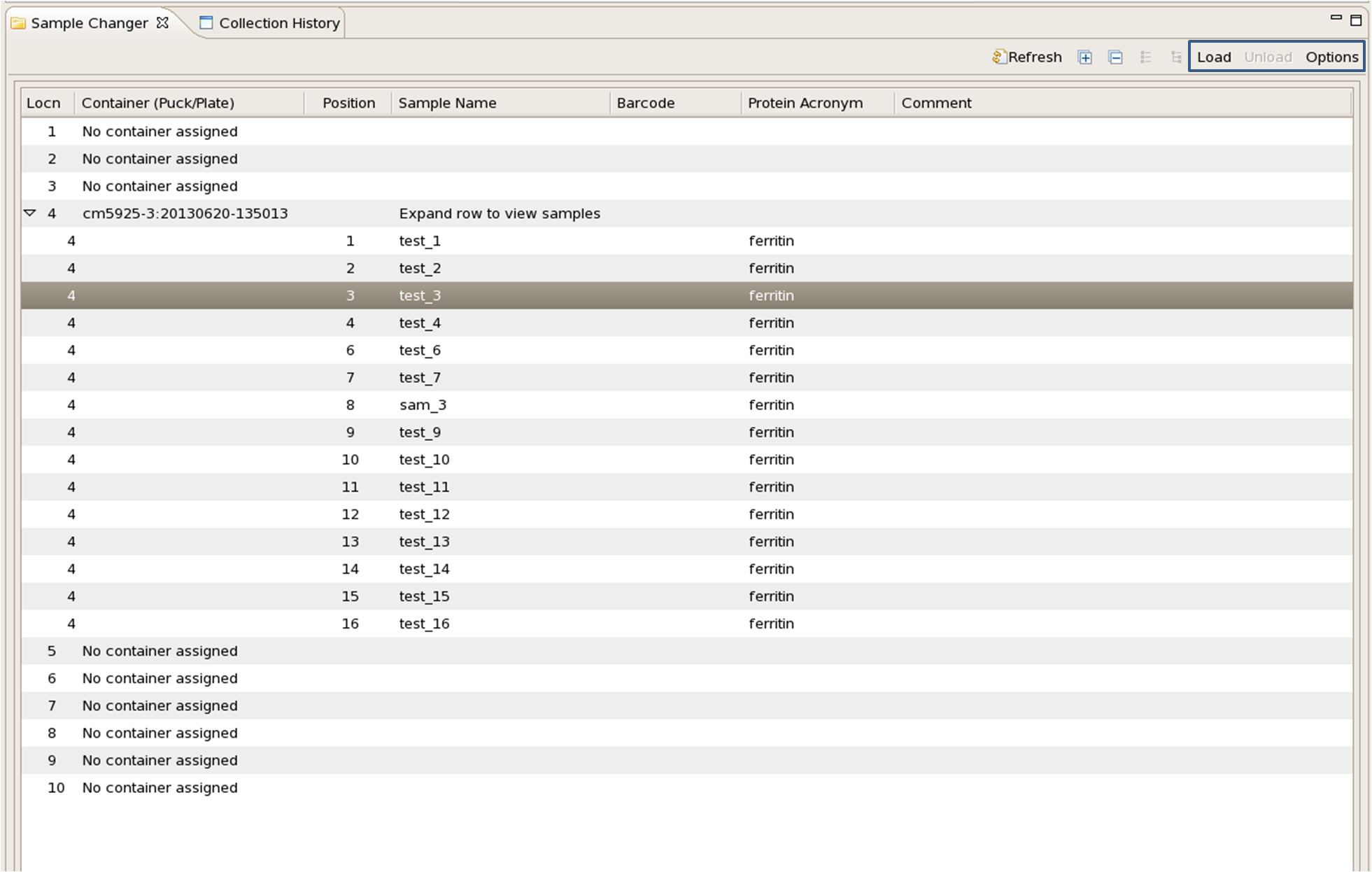1372x872 pixels.
Task: Select the Sample Changer tab
Action: tap(89, 23)
